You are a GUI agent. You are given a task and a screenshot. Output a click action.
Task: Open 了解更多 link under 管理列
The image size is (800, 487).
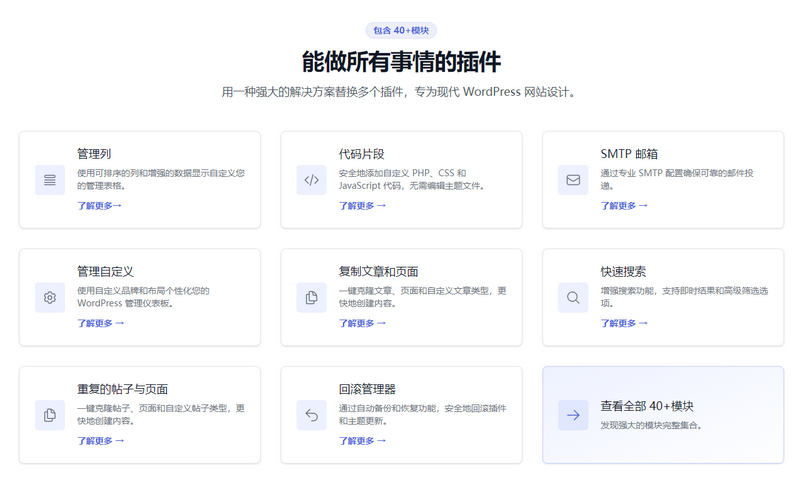[99, 206]
